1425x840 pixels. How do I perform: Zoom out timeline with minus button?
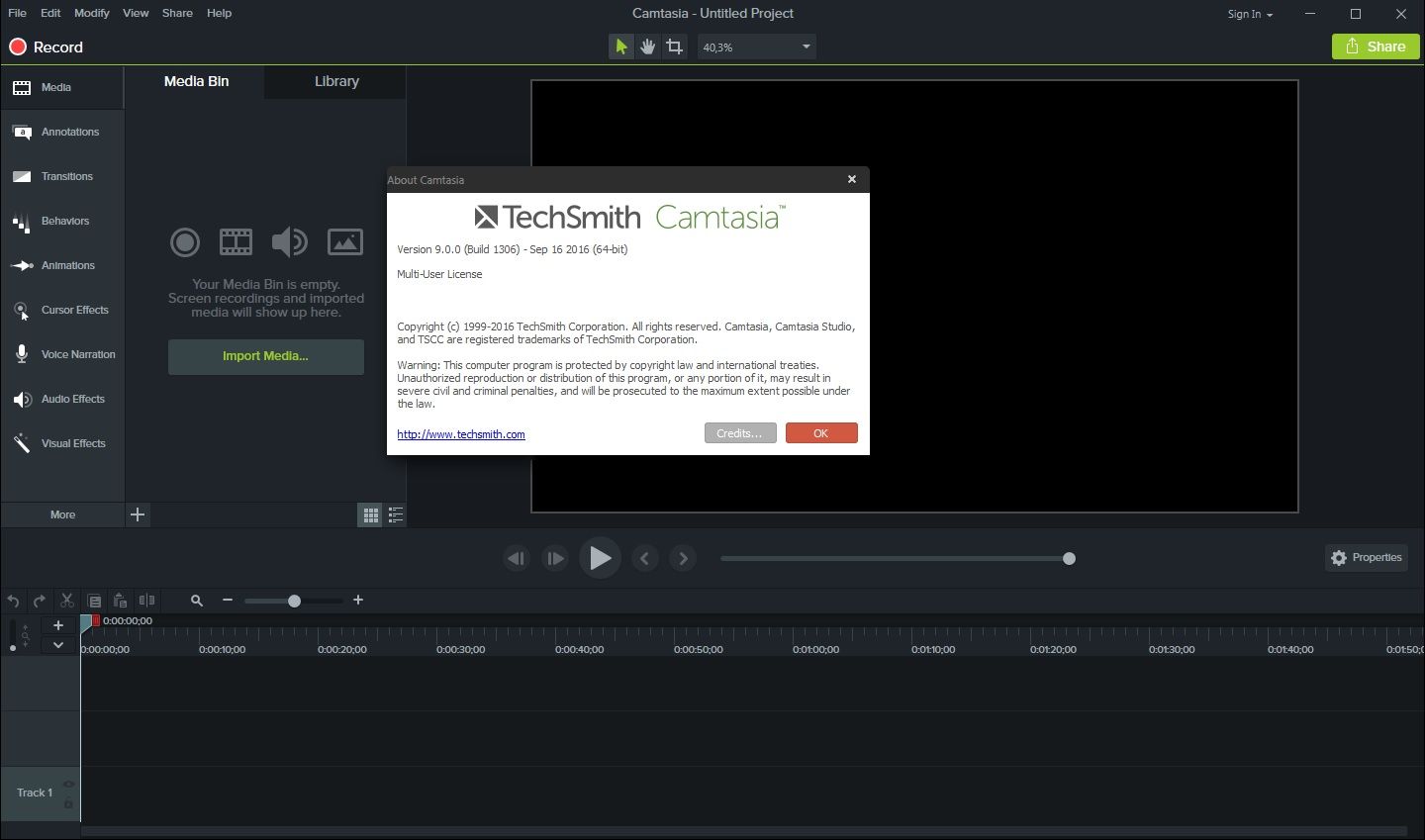point(228,601)
